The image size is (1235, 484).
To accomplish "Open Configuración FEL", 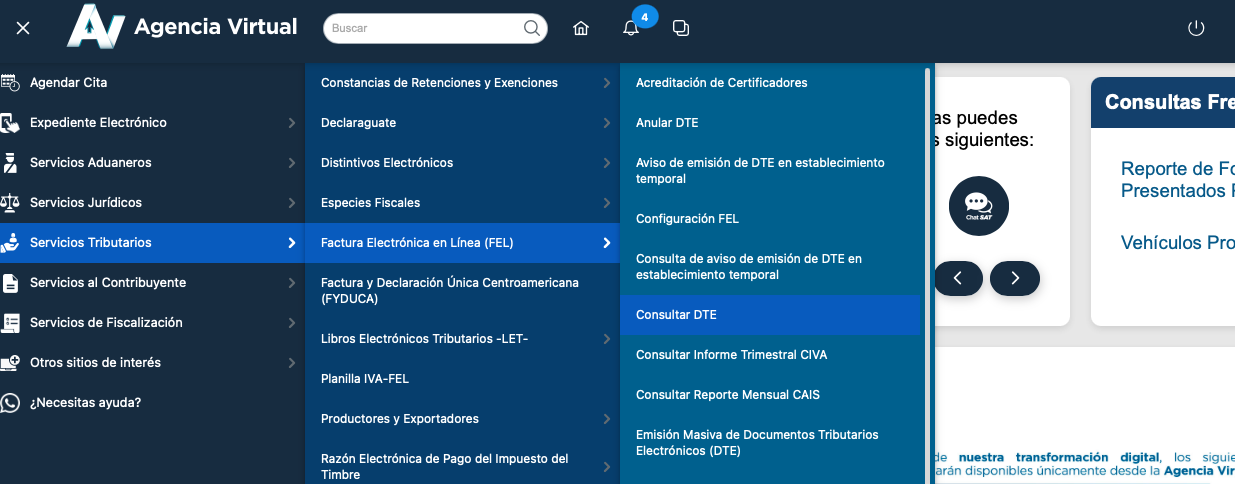I will 770,219.
